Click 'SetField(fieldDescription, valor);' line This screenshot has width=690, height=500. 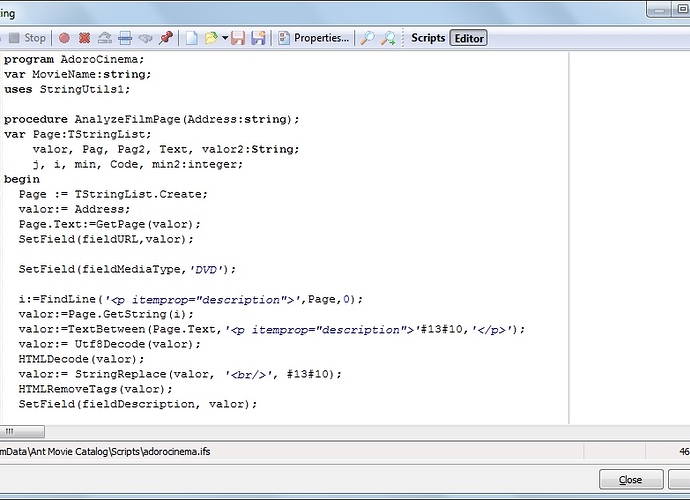coord(137,404)
